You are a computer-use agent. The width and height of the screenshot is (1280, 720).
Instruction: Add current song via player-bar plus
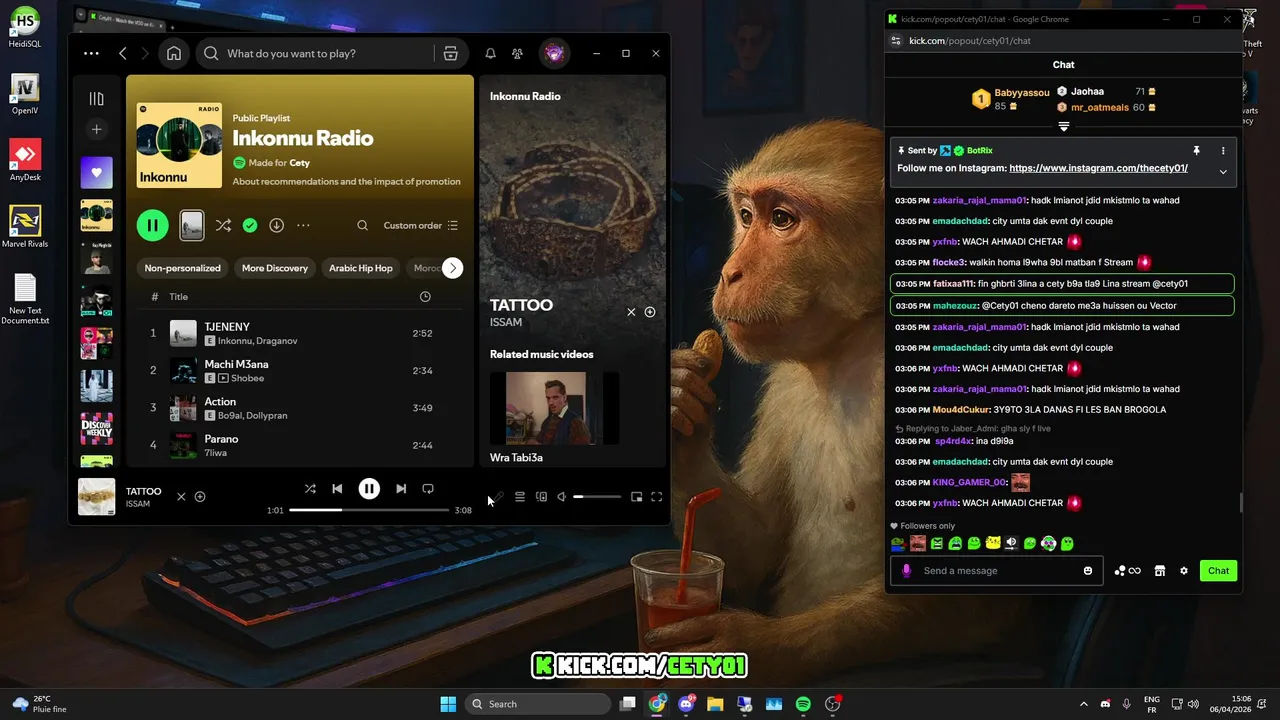(x=200, y=497)
